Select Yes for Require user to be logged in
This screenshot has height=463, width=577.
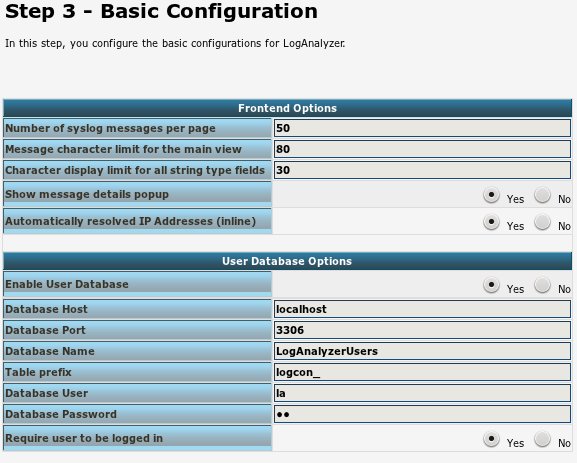[x=491, y=439]
